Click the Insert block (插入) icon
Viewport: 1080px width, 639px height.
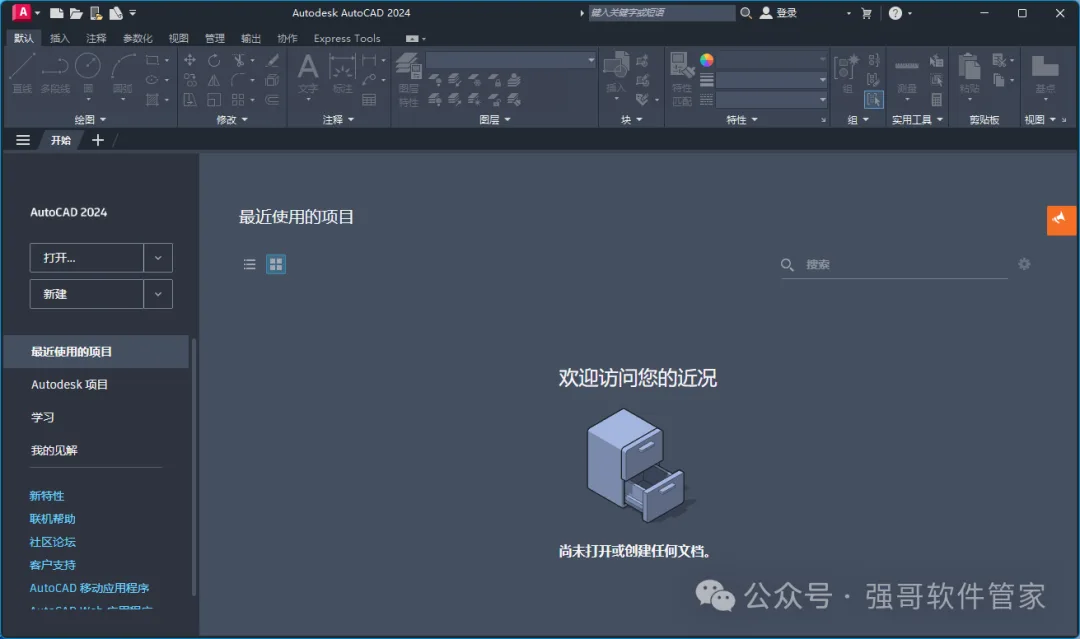pos(616,74)
